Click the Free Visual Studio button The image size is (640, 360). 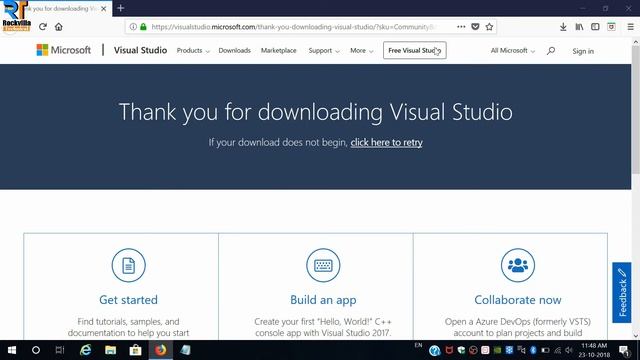coord(415,50)
